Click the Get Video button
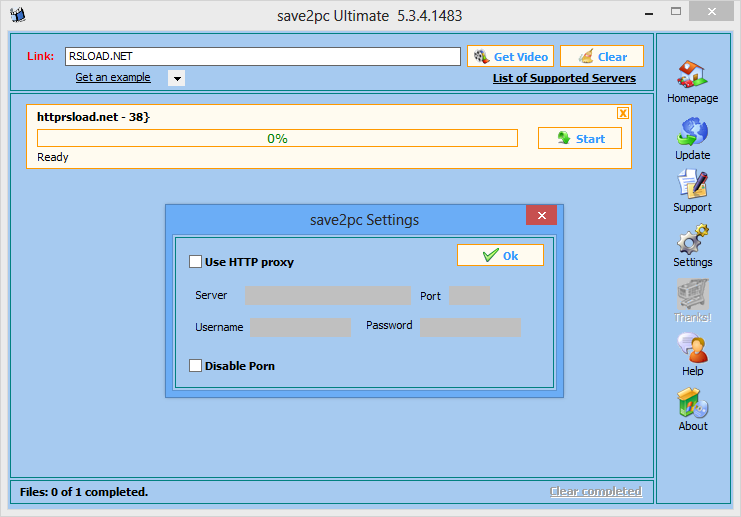This screenshot has height=517, width=741. pyautogui.click(x=510, y=57)
